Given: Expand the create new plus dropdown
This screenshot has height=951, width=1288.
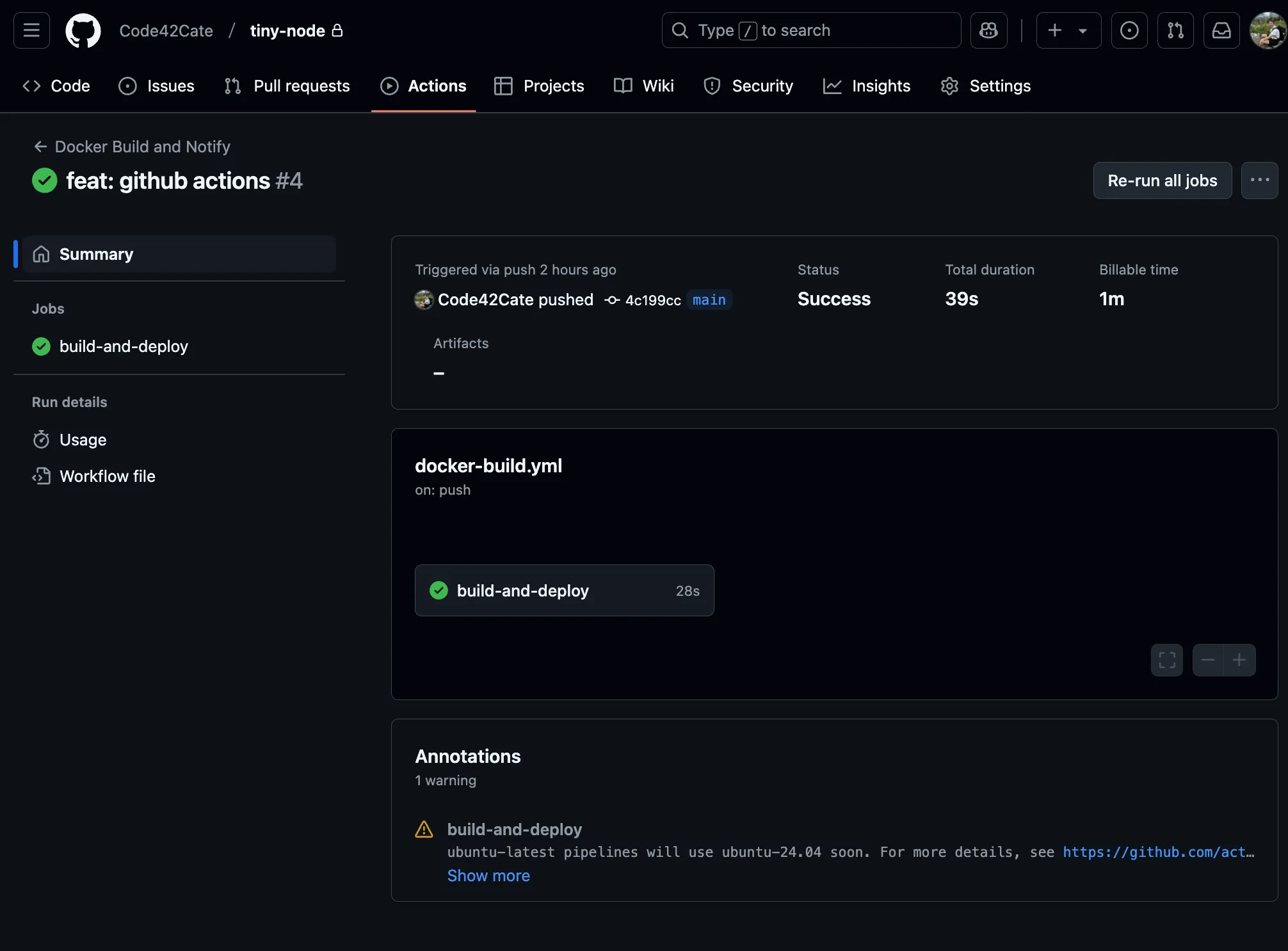Looking at the screenshot, I should tap(1068, 30).
